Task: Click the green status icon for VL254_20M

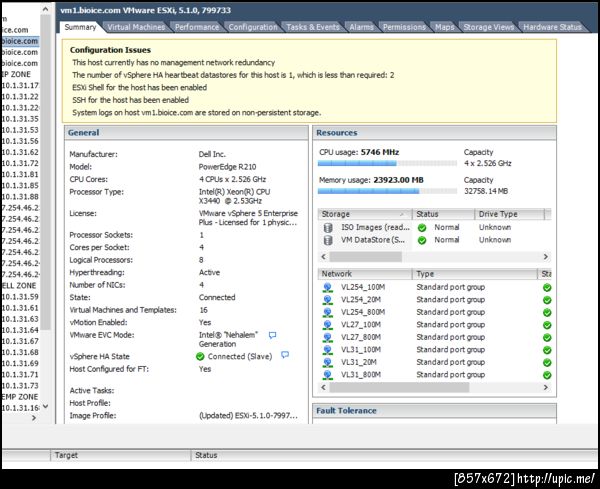Action: click(x=547, y=300)
